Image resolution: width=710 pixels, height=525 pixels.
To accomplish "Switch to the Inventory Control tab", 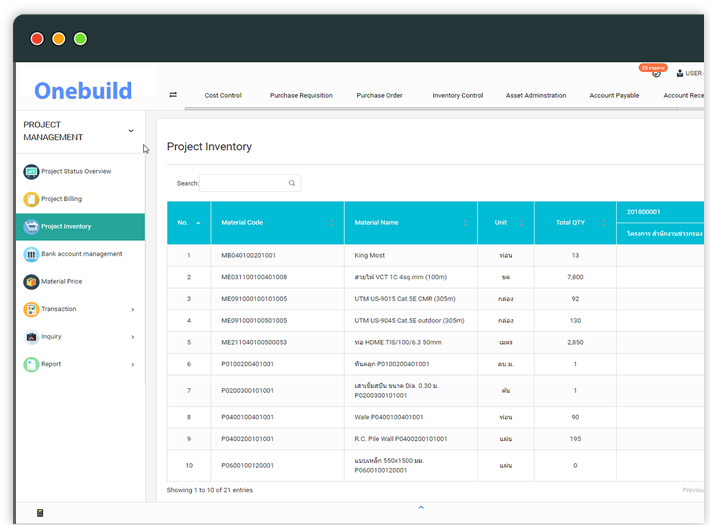I will (457, 96).
